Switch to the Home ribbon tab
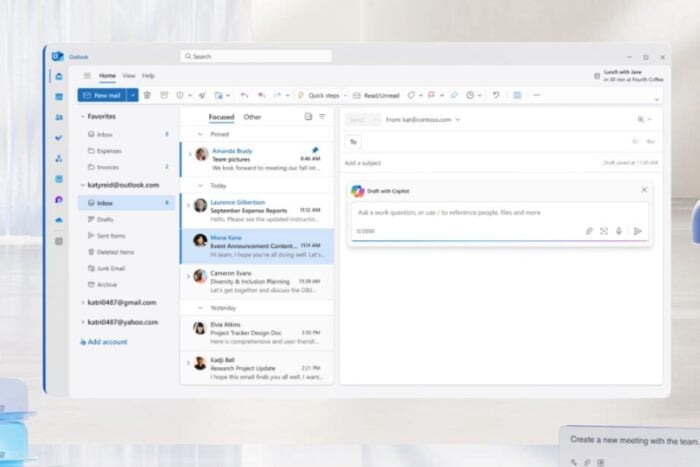 pyautogui.click(x=107, y=75)
